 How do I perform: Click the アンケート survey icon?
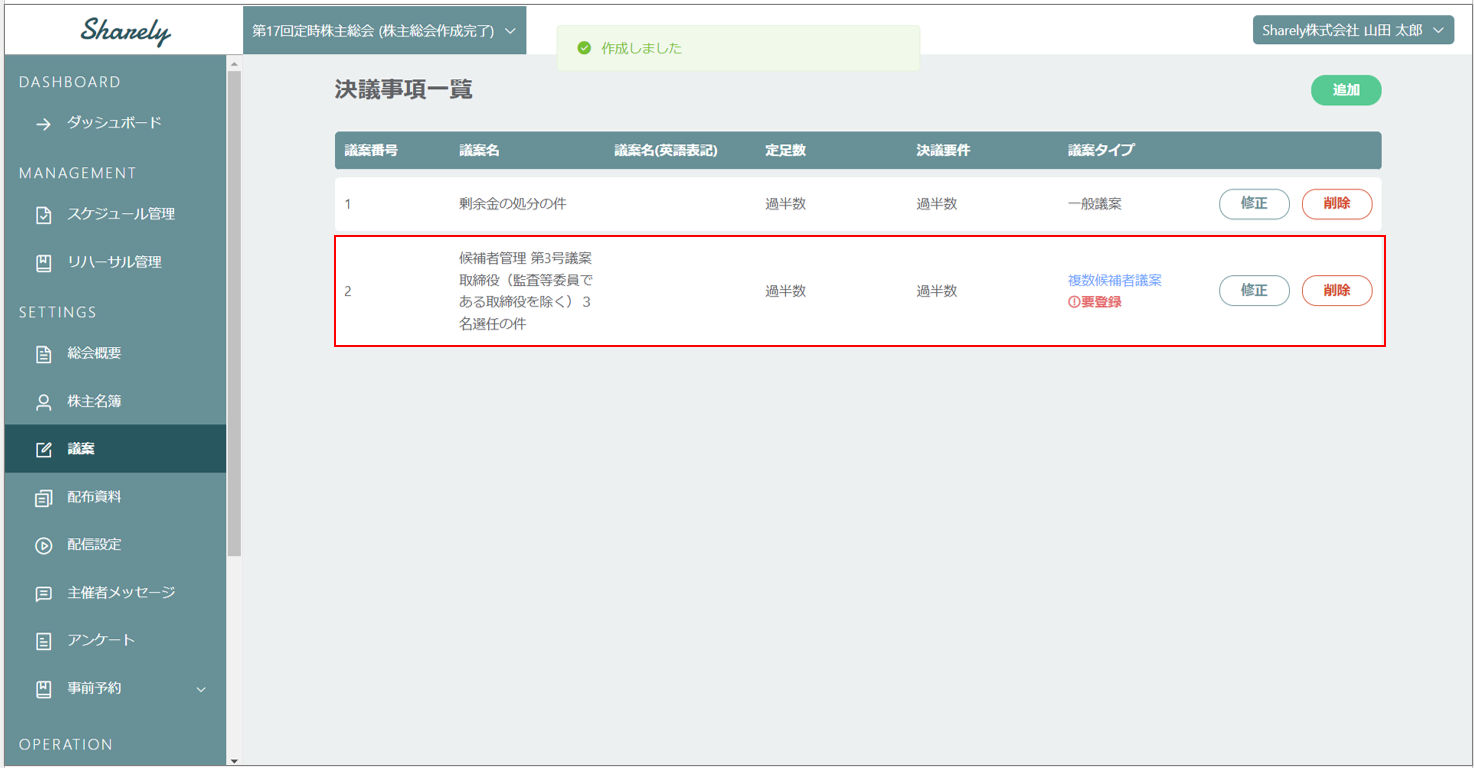click(43, 642)
